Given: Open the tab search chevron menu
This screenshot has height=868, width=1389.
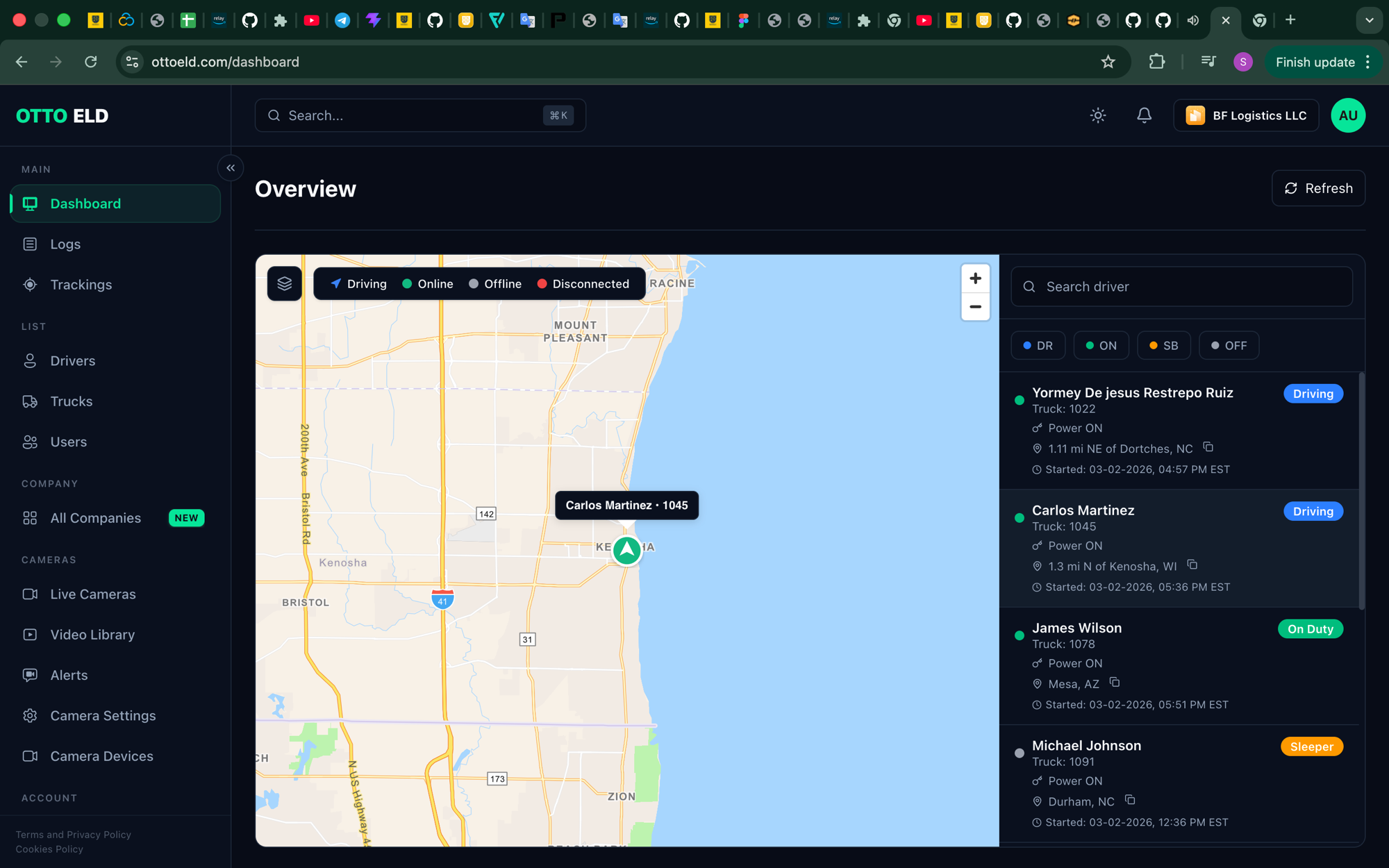Looking at the screenshot, I should click(x=1369, y=20).
